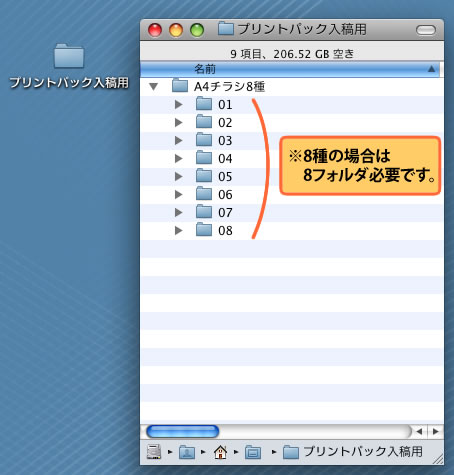Viewport: 454px width, 475px height.
Task: Toggle toolbar with the pill button in title bar
Action: point(426,30)
